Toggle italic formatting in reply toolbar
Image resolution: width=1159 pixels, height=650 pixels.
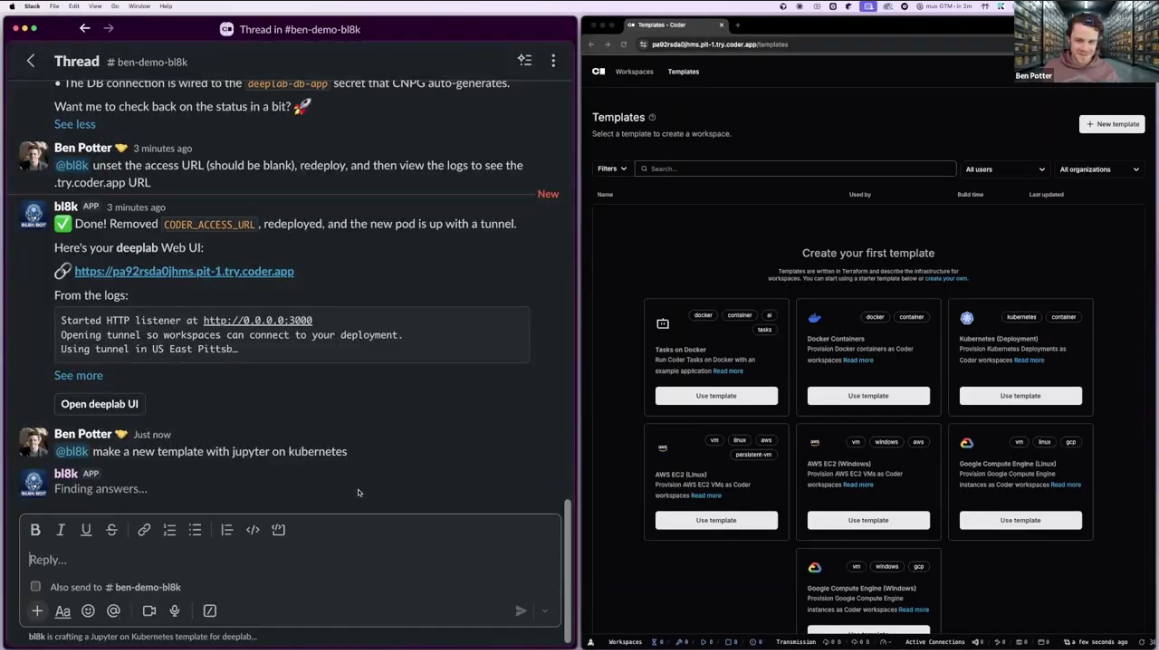(x=61, y=529)
